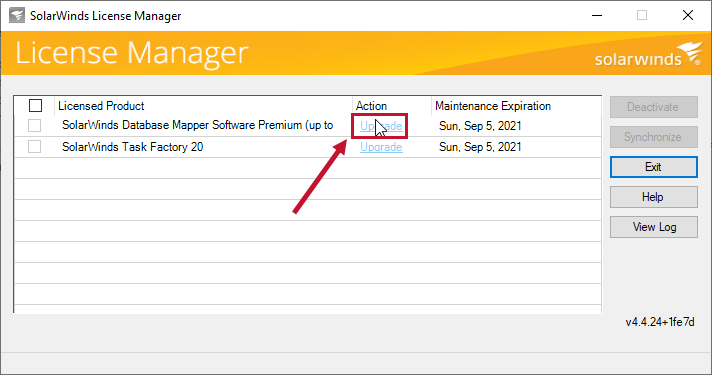The image size is (712, 375).
Task: Check the SolarWinds Database Mapper row checkbox
Action: click(35, 125)
